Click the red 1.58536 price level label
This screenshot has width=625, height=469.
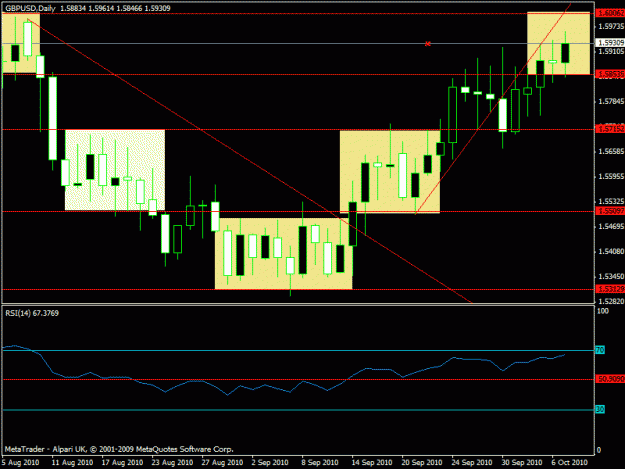click(x=610, y=74)
